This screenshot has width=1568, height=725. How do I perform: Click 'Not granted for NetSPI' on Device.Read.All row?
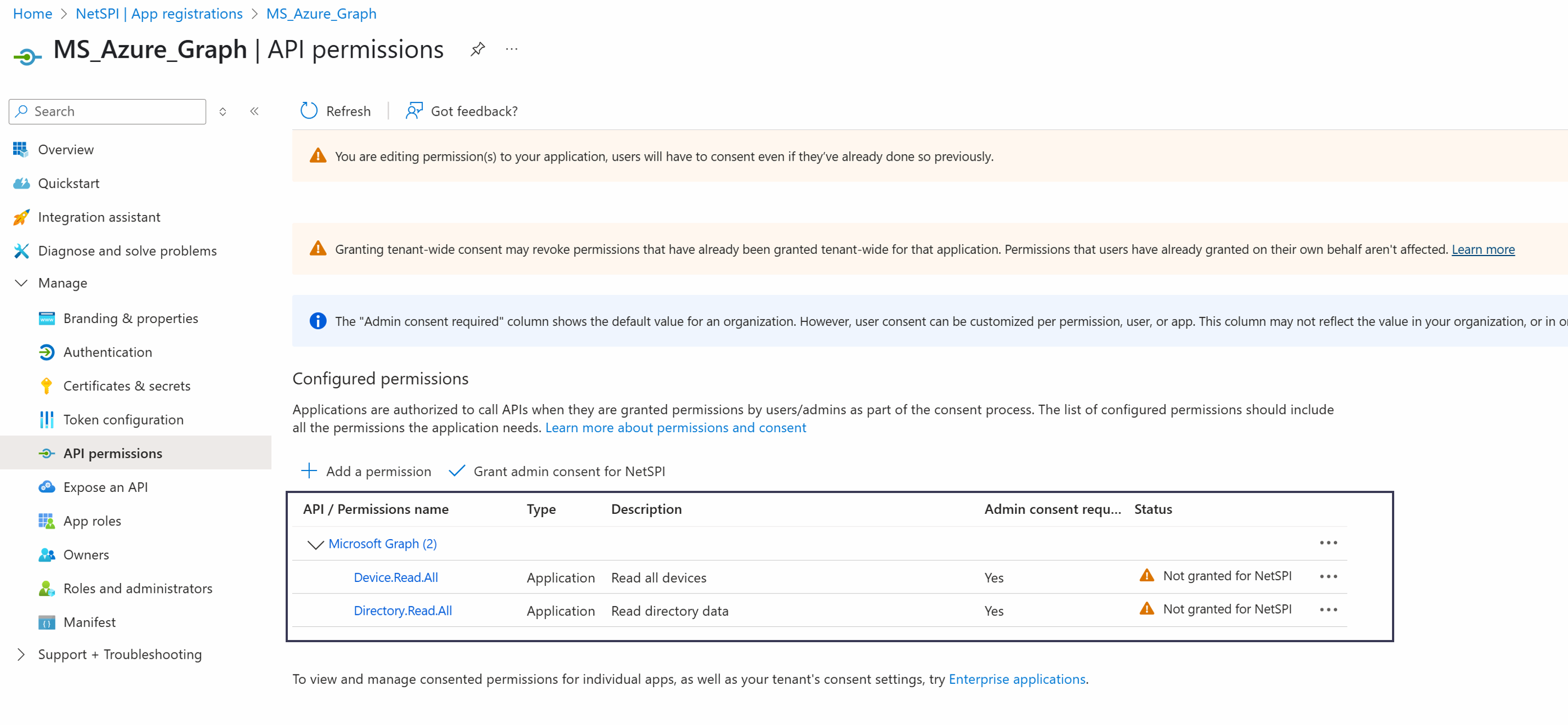point(1226,575)
